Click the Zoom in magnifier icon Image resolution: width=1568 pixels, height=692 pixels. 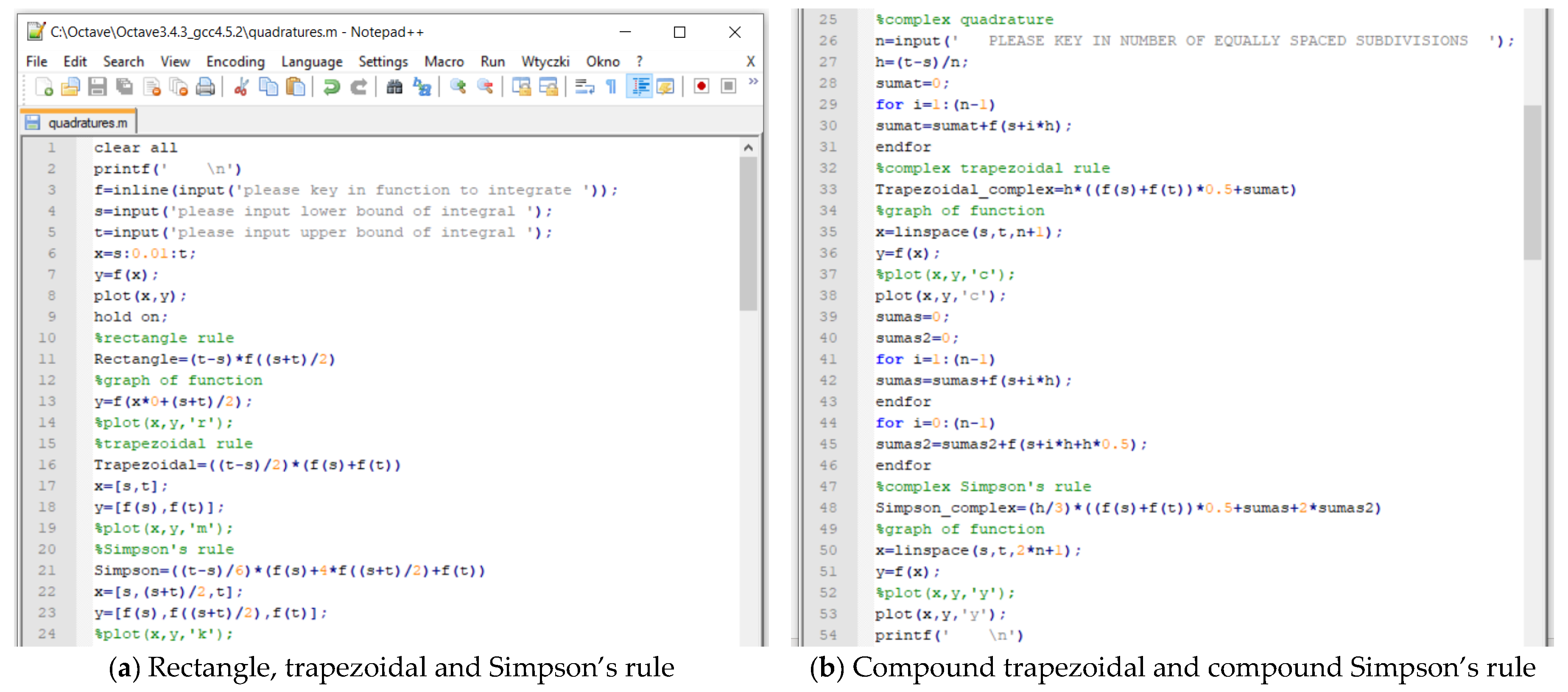[458, 87]
